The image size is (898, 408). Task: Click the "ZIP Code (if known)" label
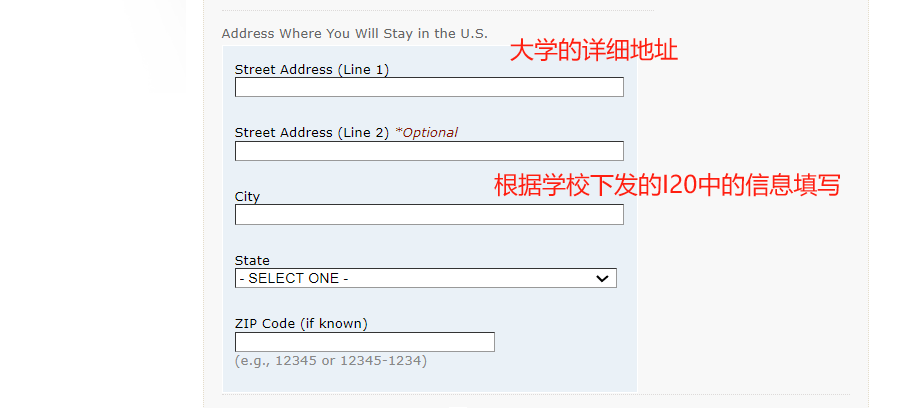[x=301, y=323]
